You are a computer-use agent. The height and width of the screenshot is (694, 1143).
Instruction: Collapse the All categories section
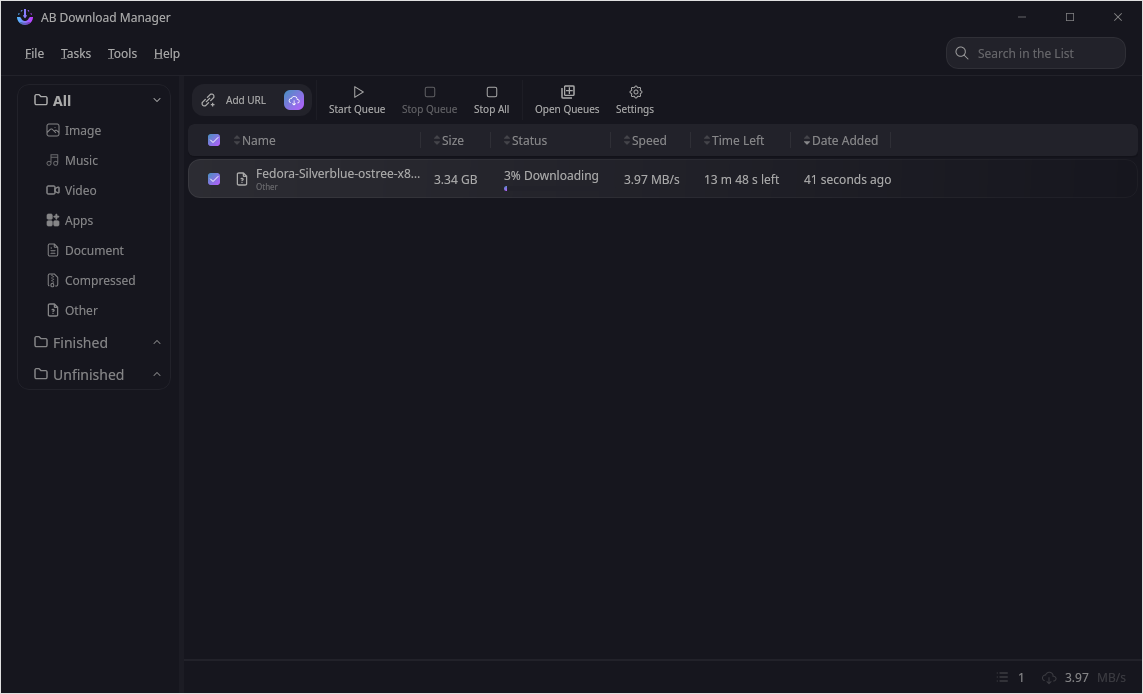156,100
